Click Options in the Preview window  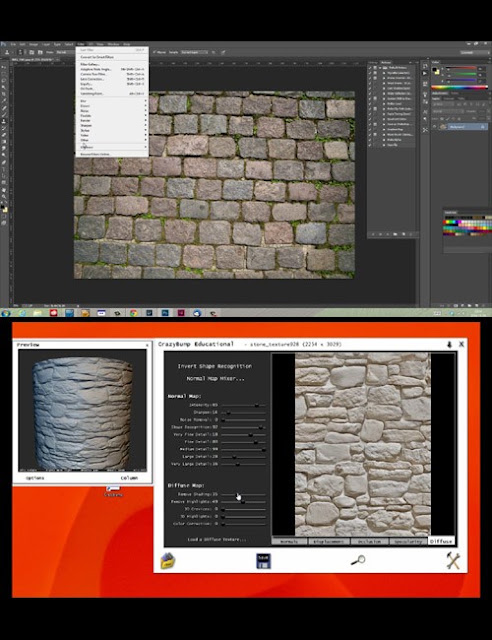tap(35, 478)
